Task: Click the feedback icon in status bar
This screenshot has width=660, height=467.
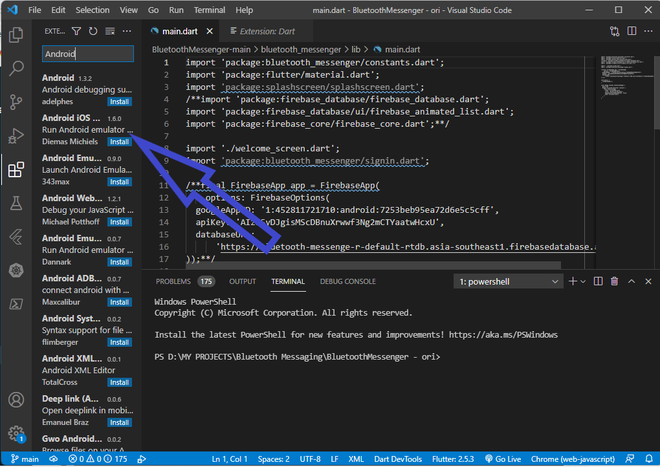Action: [630, 459]
